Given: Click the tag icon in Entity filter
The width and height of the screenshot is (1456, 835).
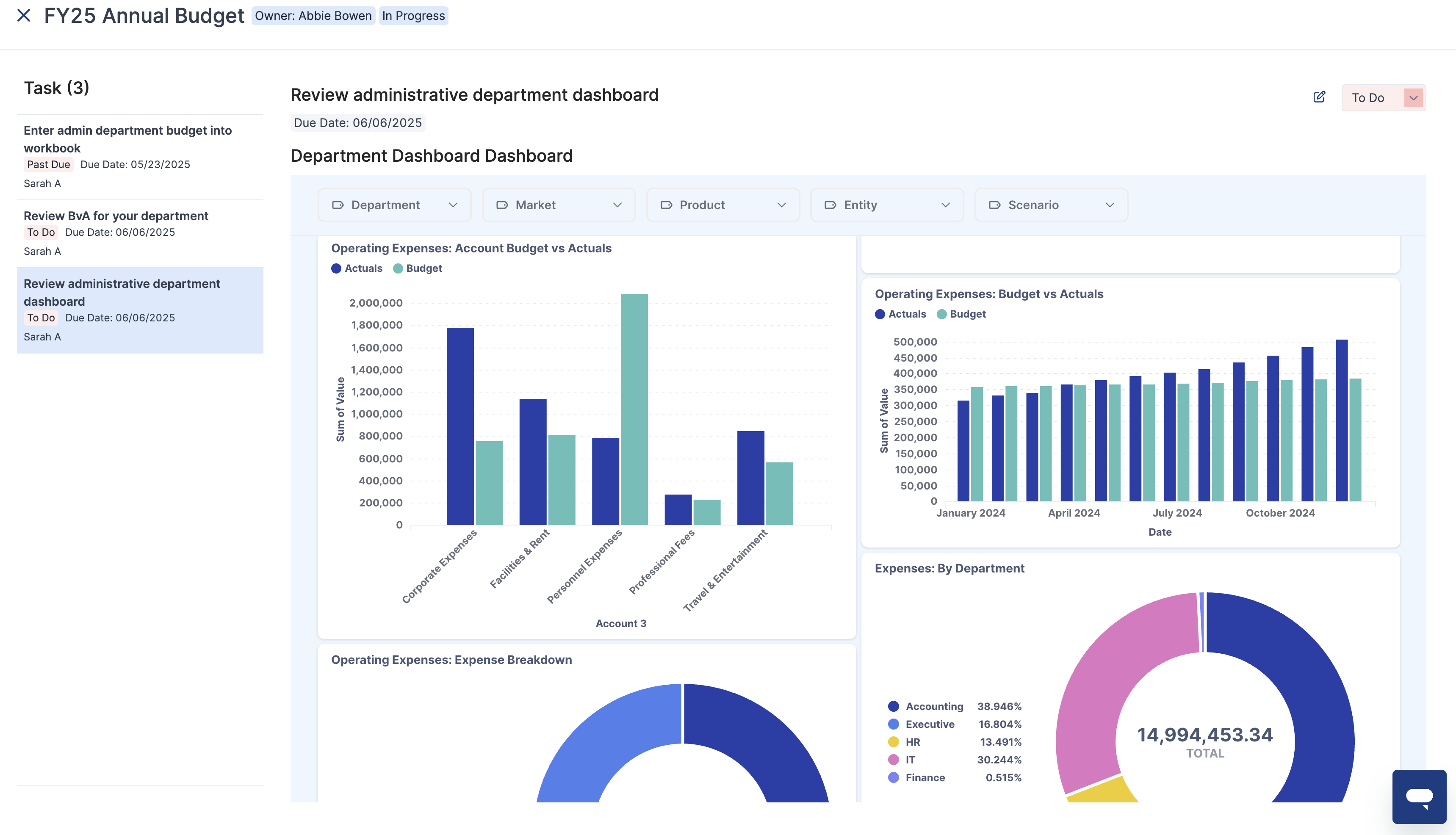Looking at the screenshot, I should pyautogui.click(x=830, y=205).
